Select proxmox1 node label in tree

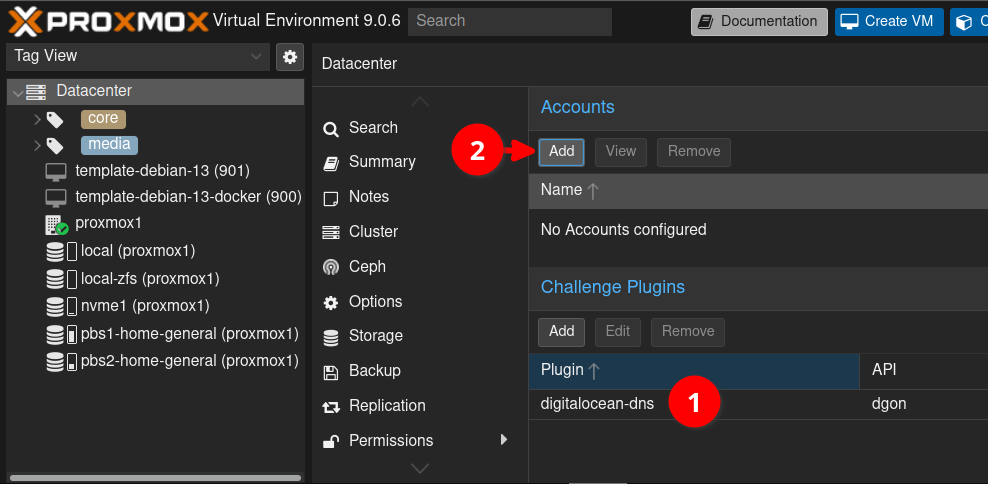point(108,224)
